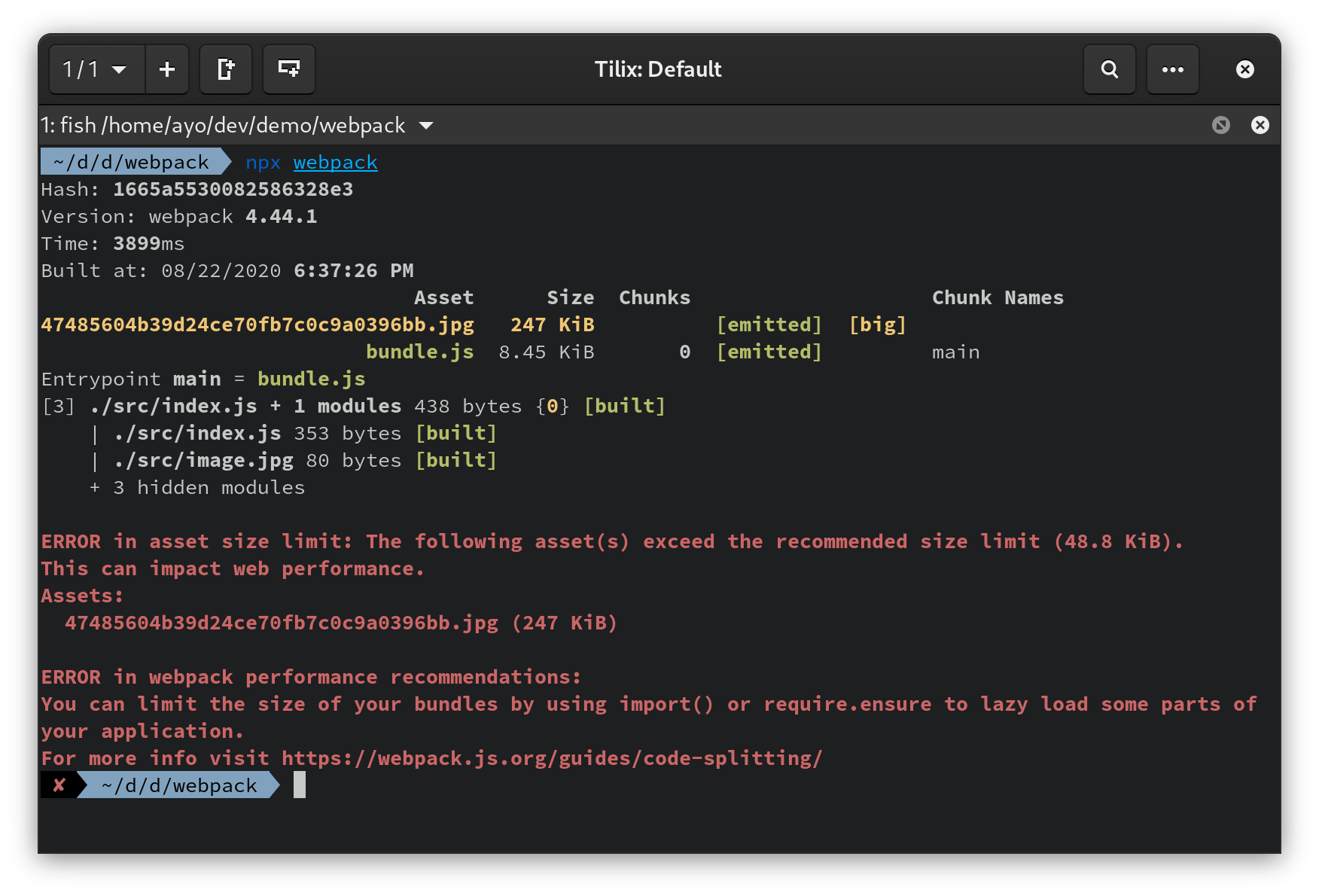Click 'ERROR in webpack performance recommendations' line
Screen dimensions: 1319x896
pos(312,678)
